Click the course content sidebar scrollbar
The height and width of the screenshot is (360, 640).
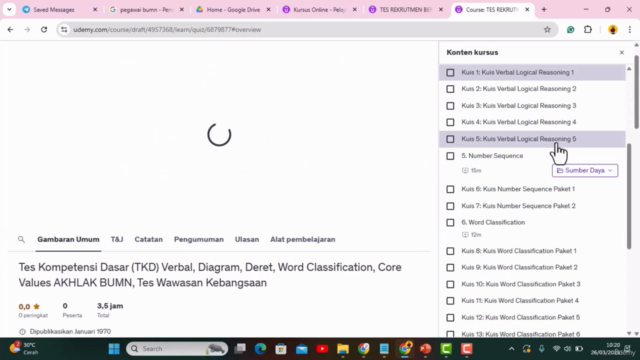[x=629, y=196]
